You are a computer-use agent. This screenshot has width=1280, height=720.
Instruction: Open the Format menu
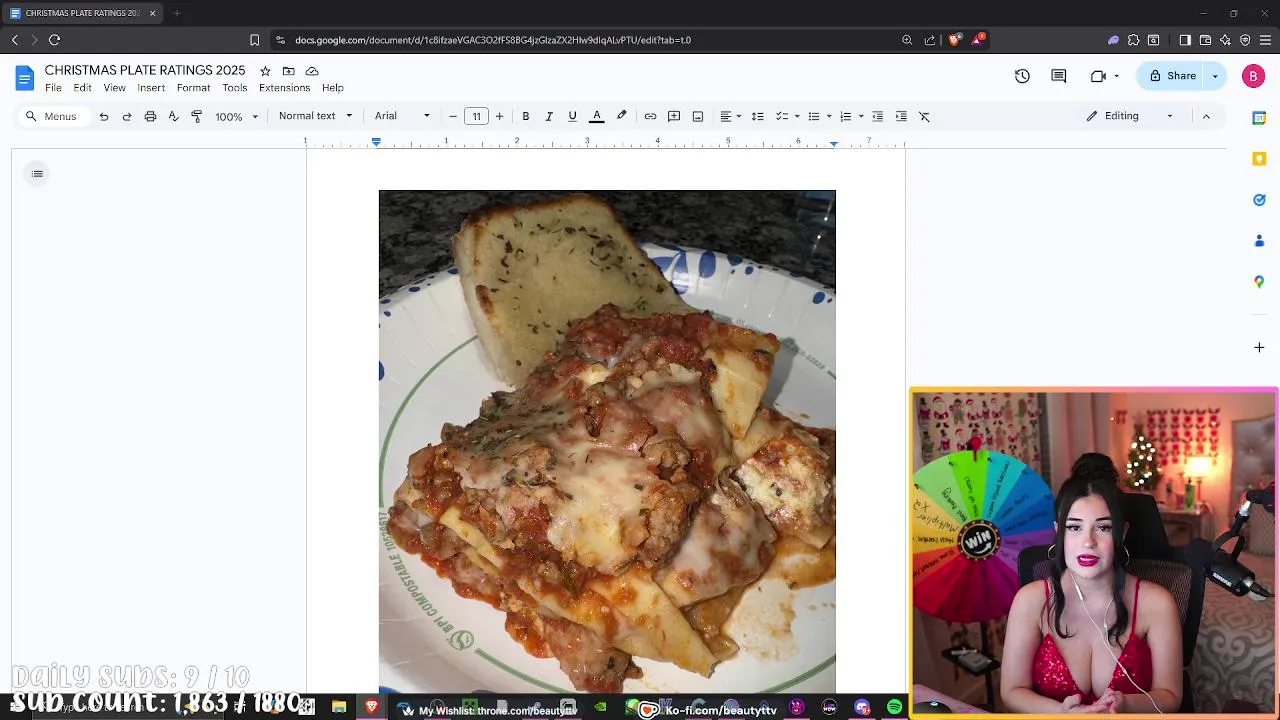pos(193,88)
